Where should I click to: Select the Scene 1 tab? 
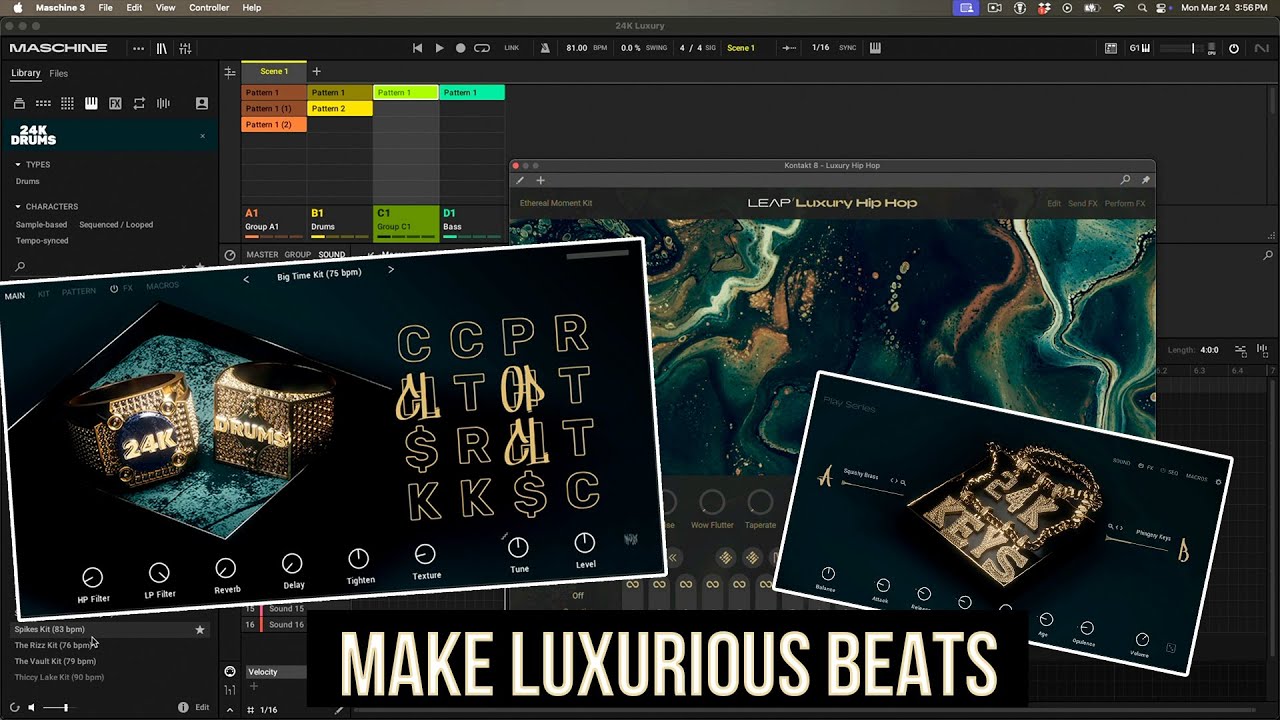[274, 72]
